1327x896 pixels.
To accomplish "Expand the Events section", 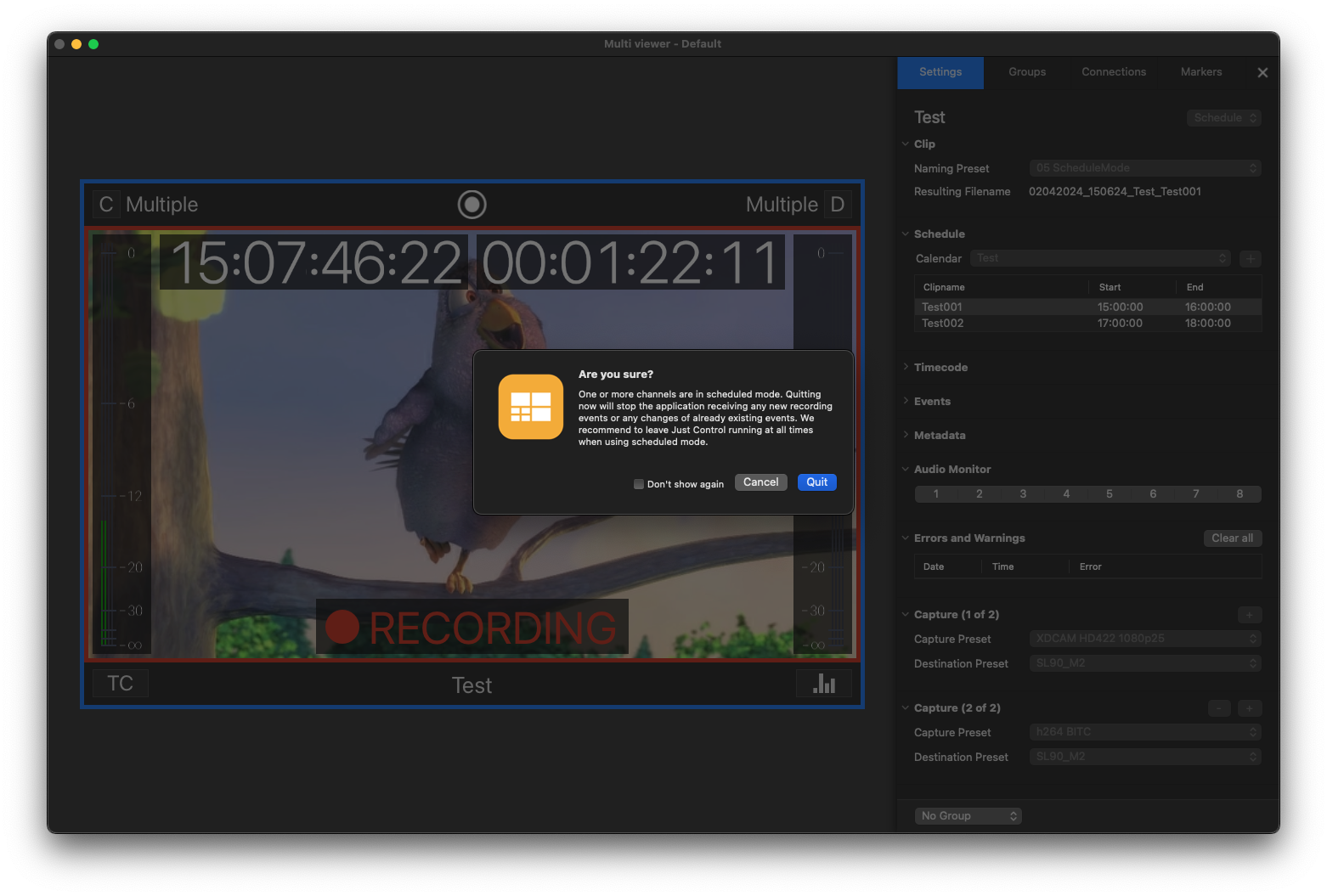I will [x=906, y=402].
